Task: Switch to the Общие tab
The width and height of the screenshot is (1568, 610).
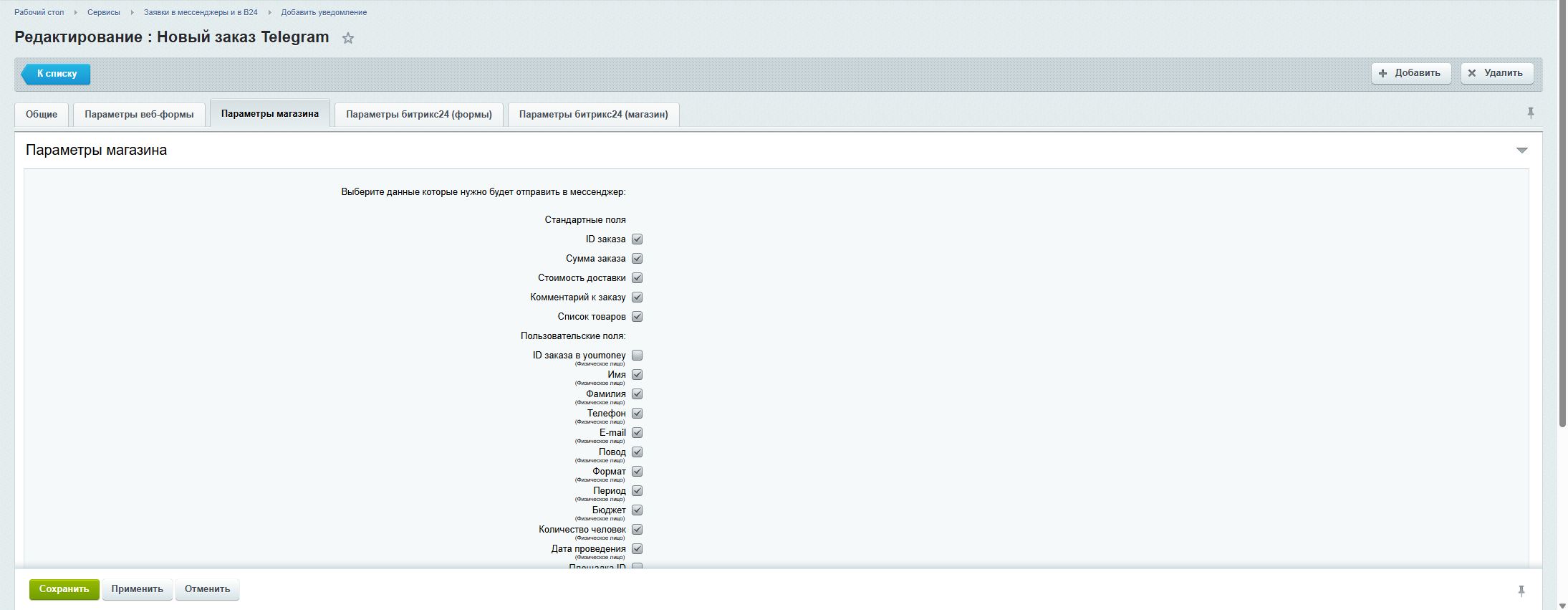Action: point(42,115)
